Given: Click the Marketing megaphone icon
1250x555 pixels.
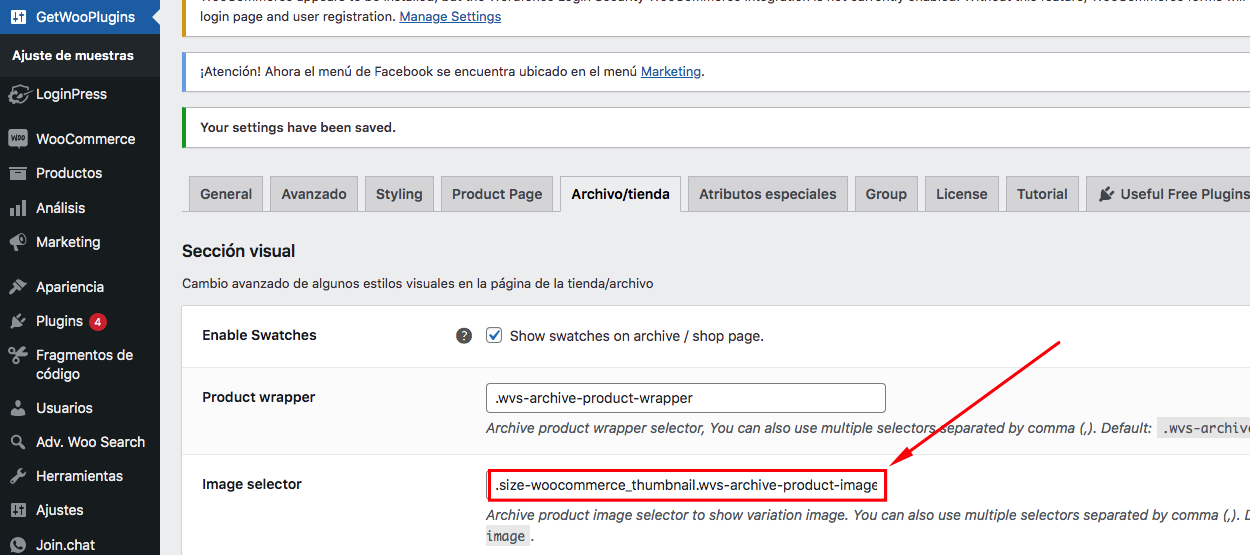Looking at the screenshot, I should 18,242.
